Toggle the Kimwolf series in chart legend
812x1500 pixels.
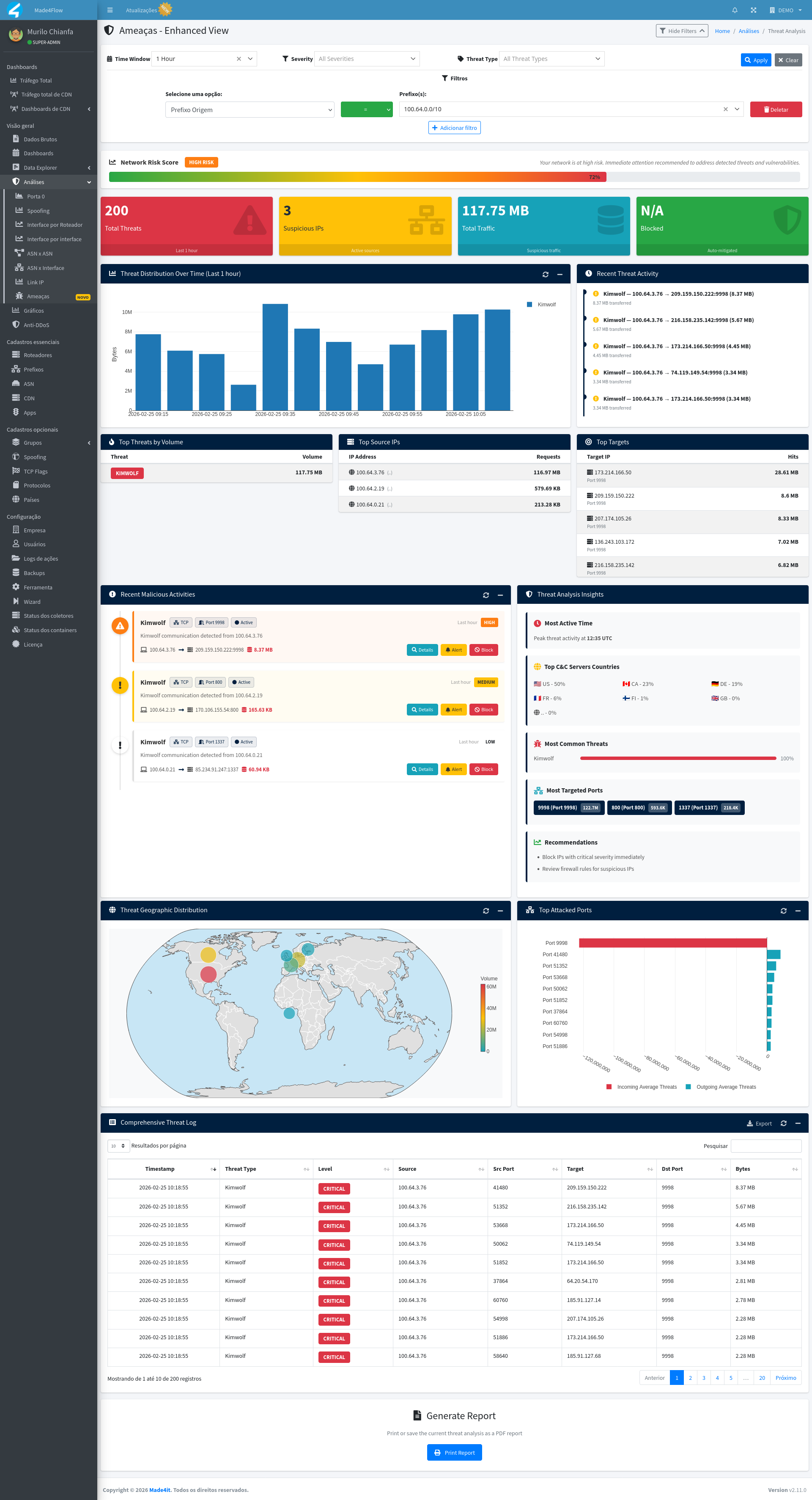pyautogui.click(x=541, y=304)
